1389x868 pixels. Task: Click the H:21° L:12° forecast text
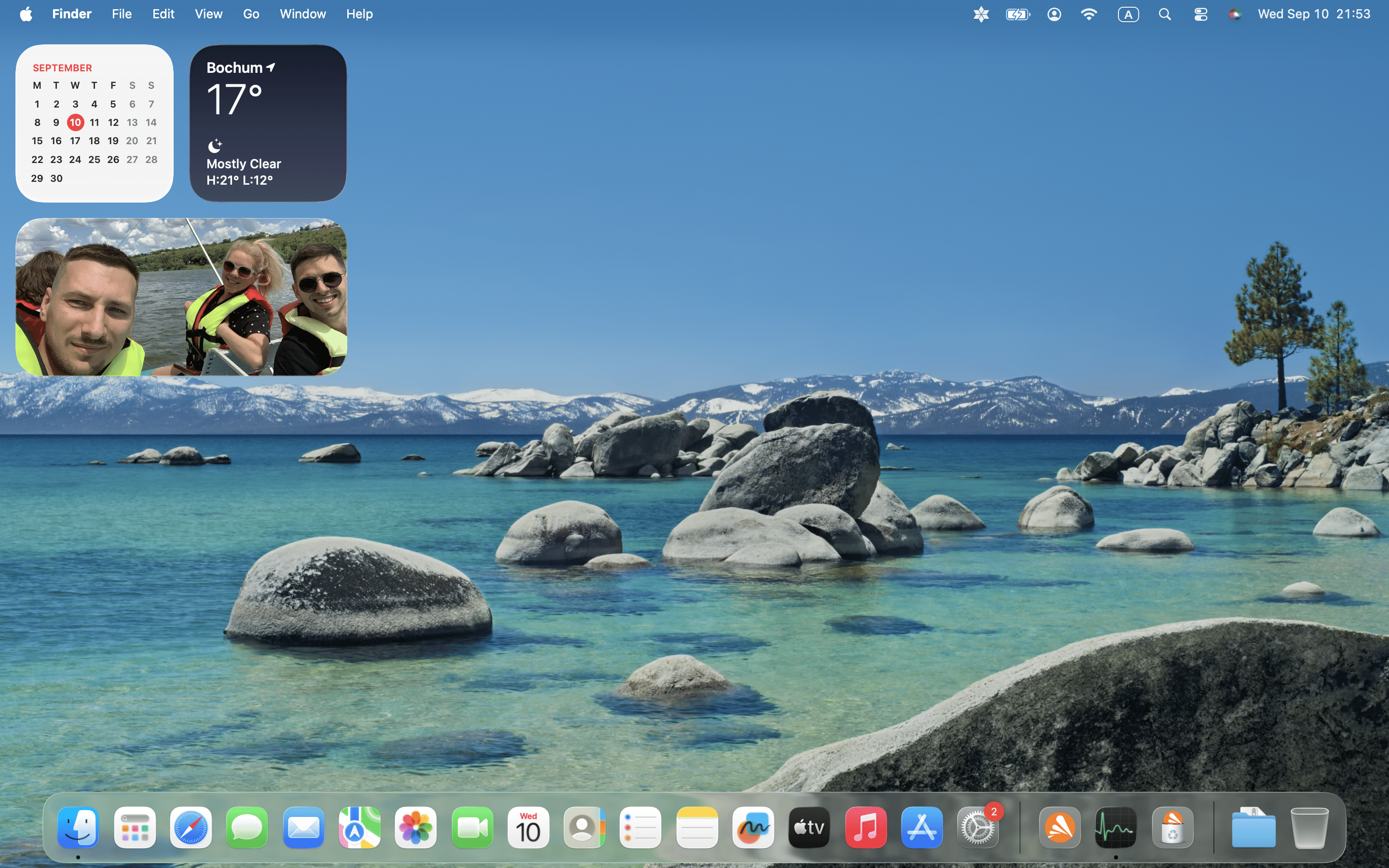[x=239, y=180]
